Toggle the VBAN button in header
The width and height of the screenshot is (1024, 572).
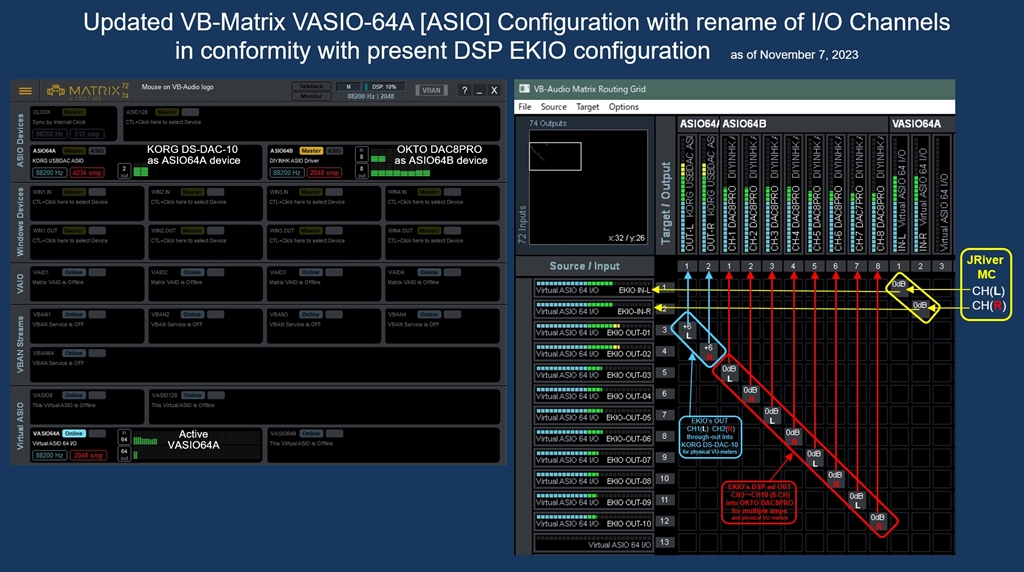[431, 91]
